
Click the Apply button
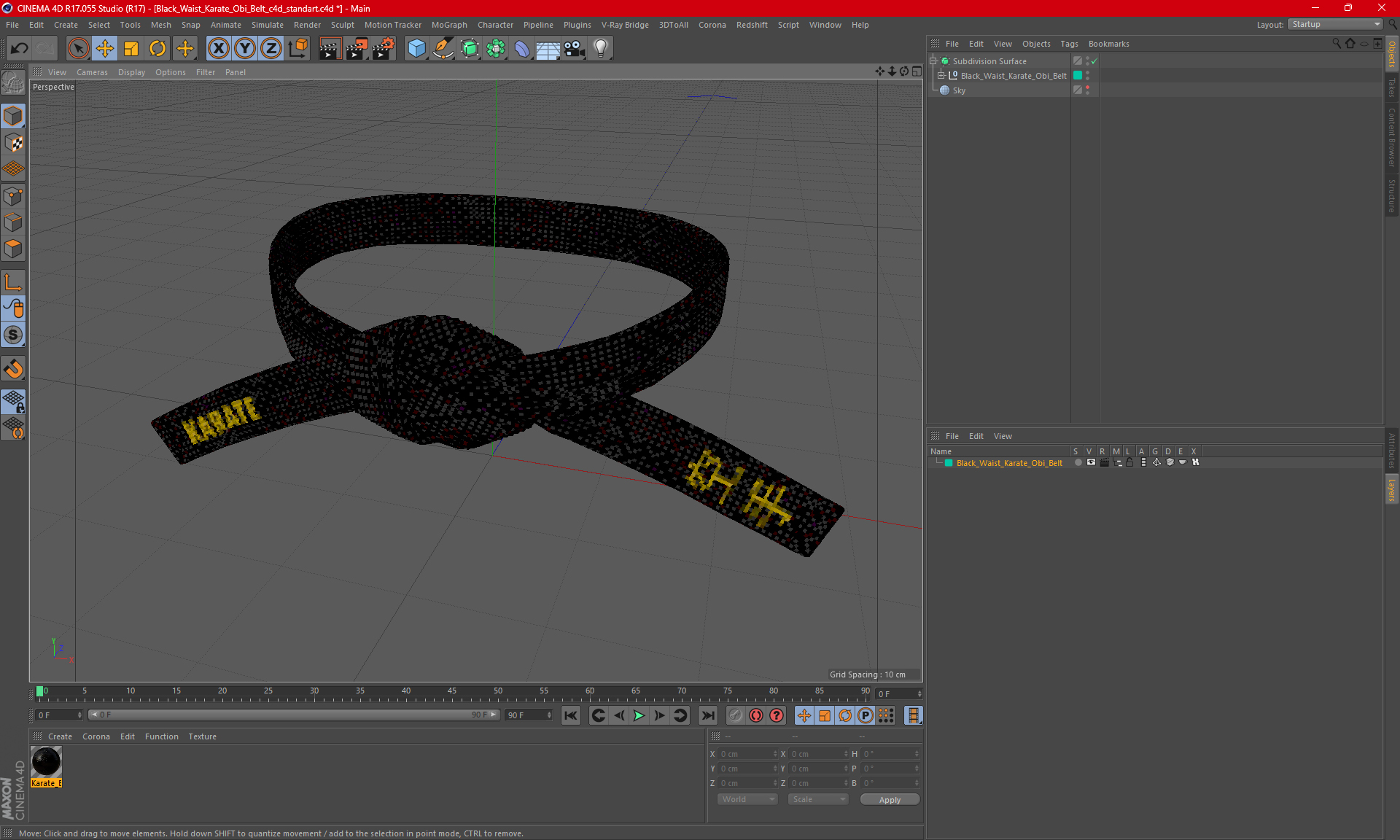pos(889,799)
